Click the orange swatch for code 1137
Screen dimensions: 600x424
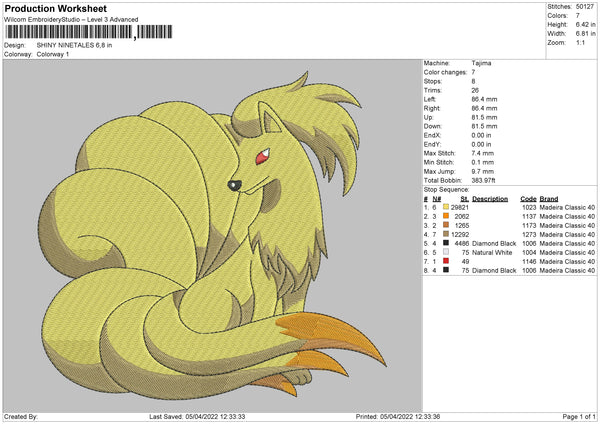446,216
